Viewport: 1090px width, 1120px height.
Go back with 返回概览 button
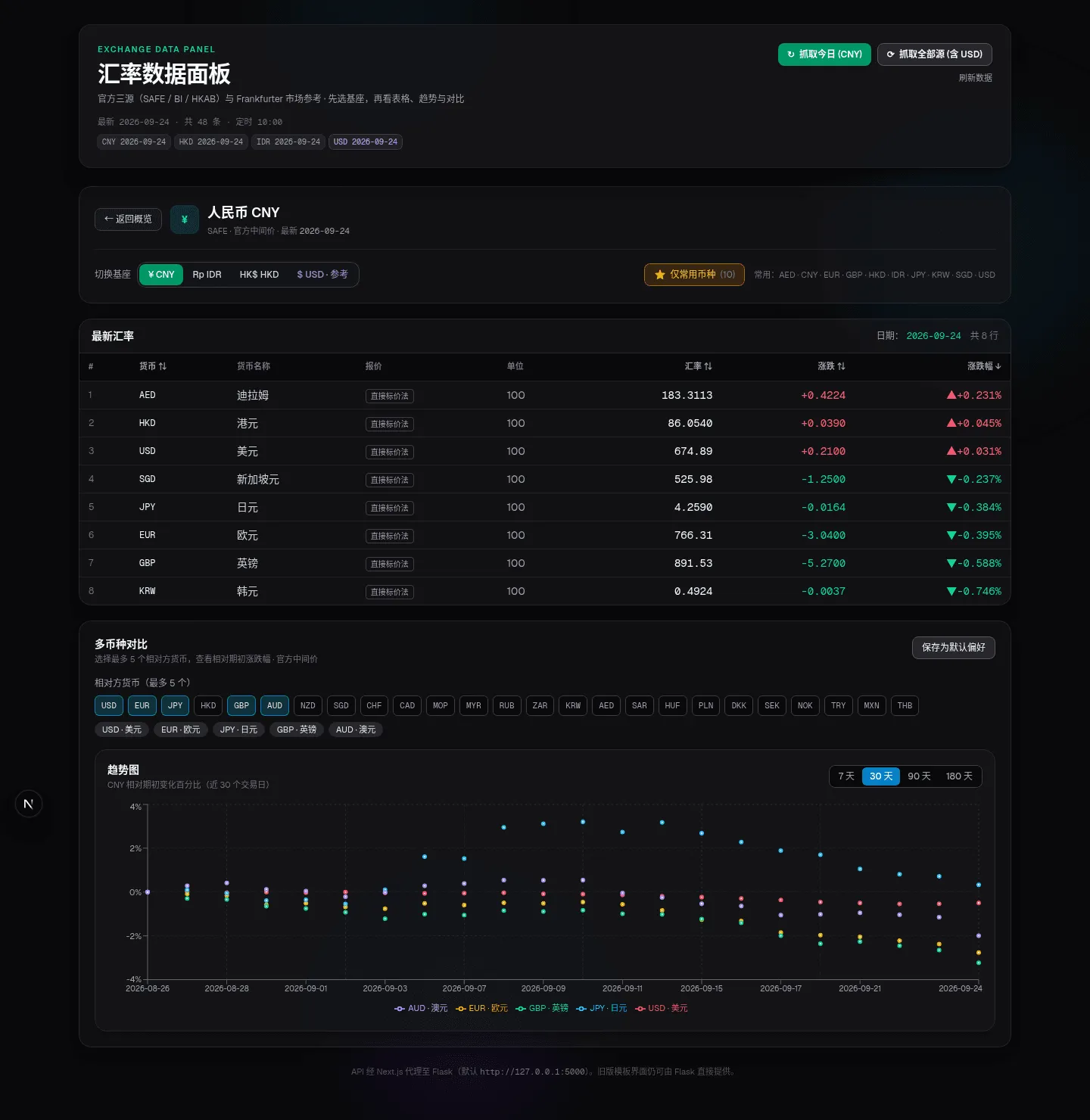(x=128, y=219)
